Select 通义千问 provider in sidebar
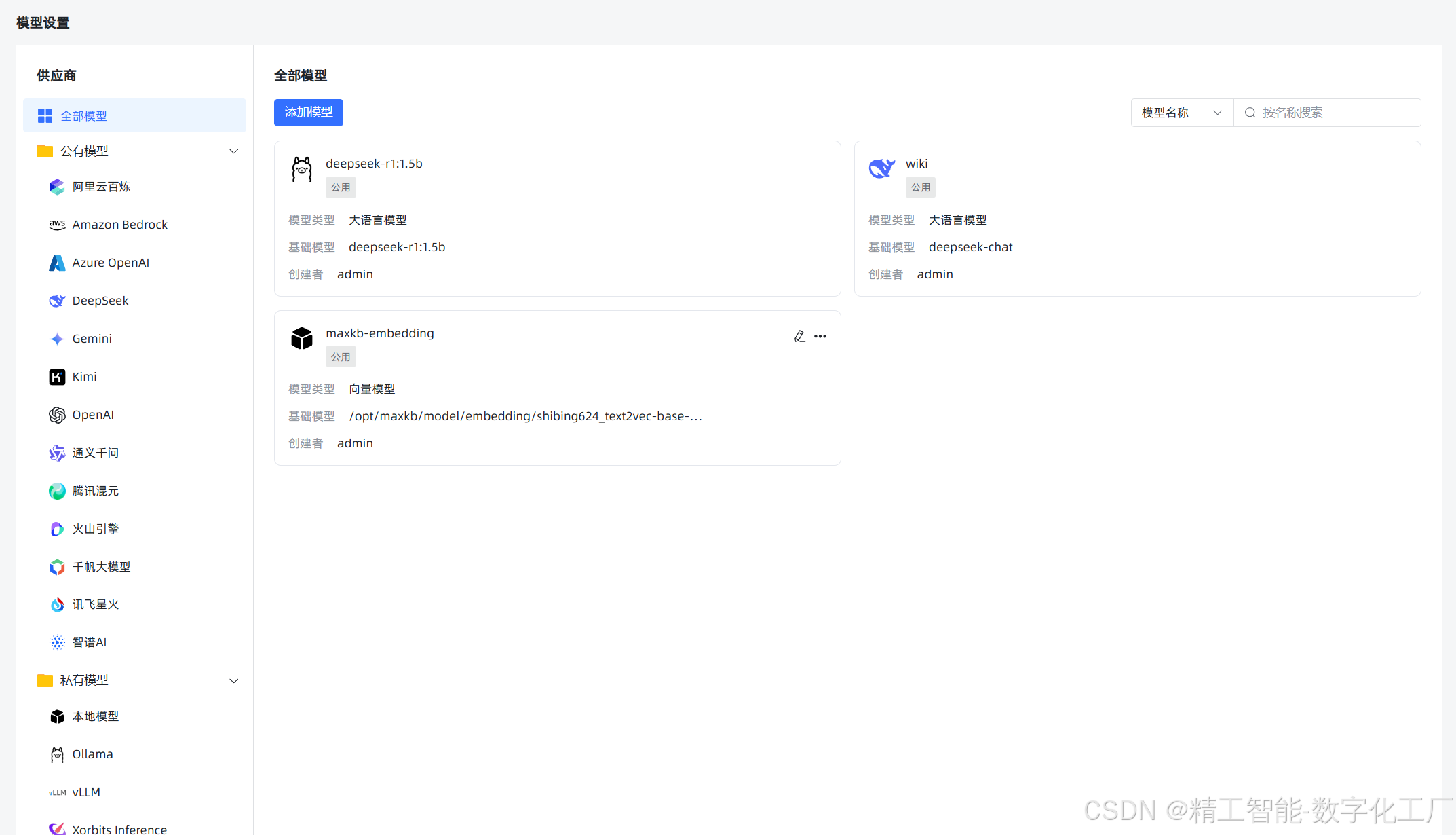The image size is (1456, 835). click(96, 453)
